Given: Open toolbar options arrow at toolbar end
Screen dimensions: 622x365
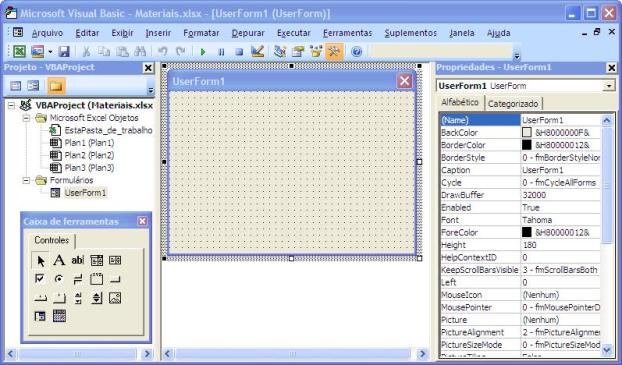Looking at the screenshot, I should coord(517,56).
